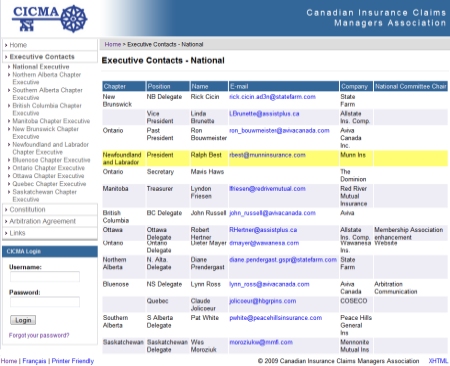Viewport: 450px width, 366px height.
Task: Select Southern Alberta Chapter Executive
Action: point(47,94)
